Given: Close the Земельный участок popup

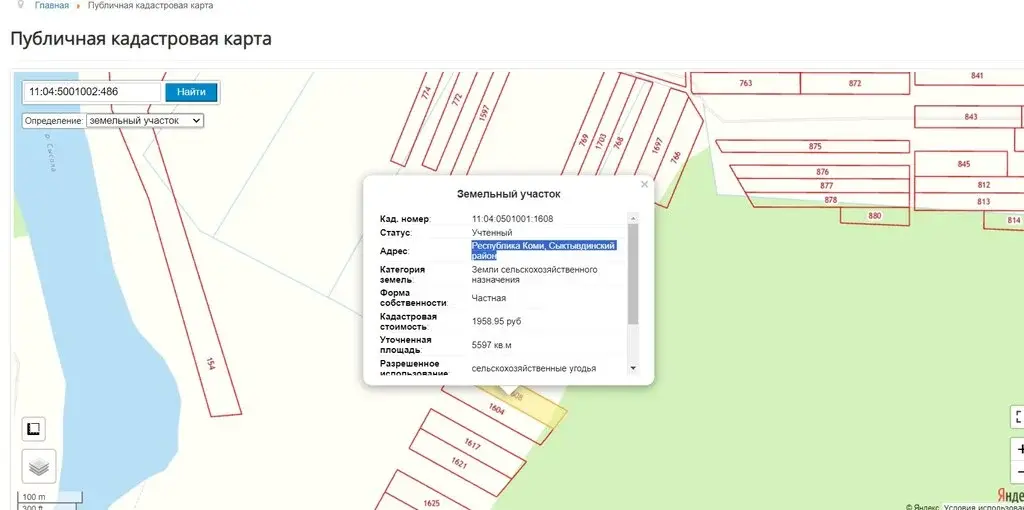Looking at the screenshot, I should pos(645,185).
